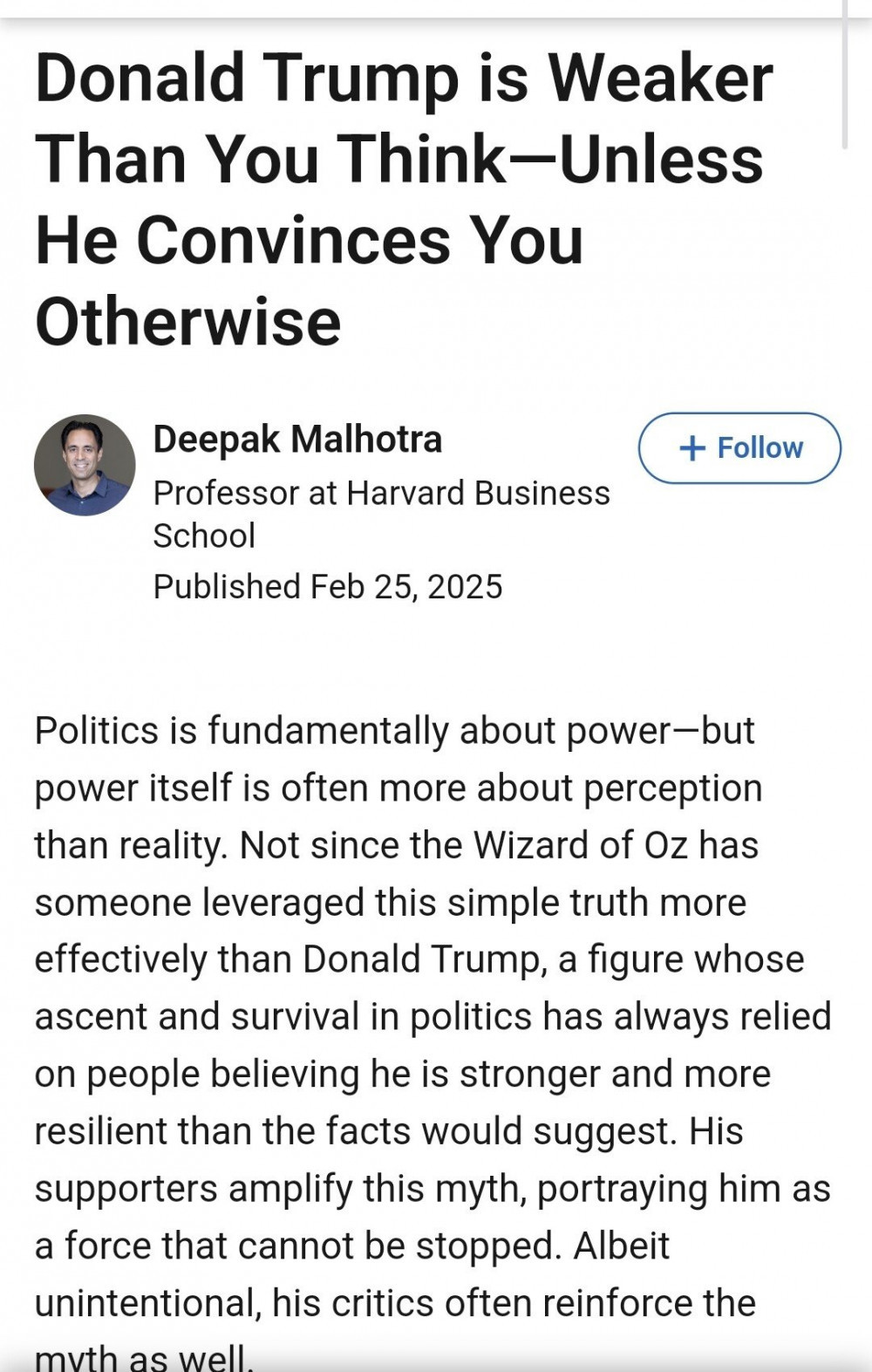Click the words "Wizard of Oz" in article
Image resolution: width=872 pixels, height=1372 pixels.
581,845
